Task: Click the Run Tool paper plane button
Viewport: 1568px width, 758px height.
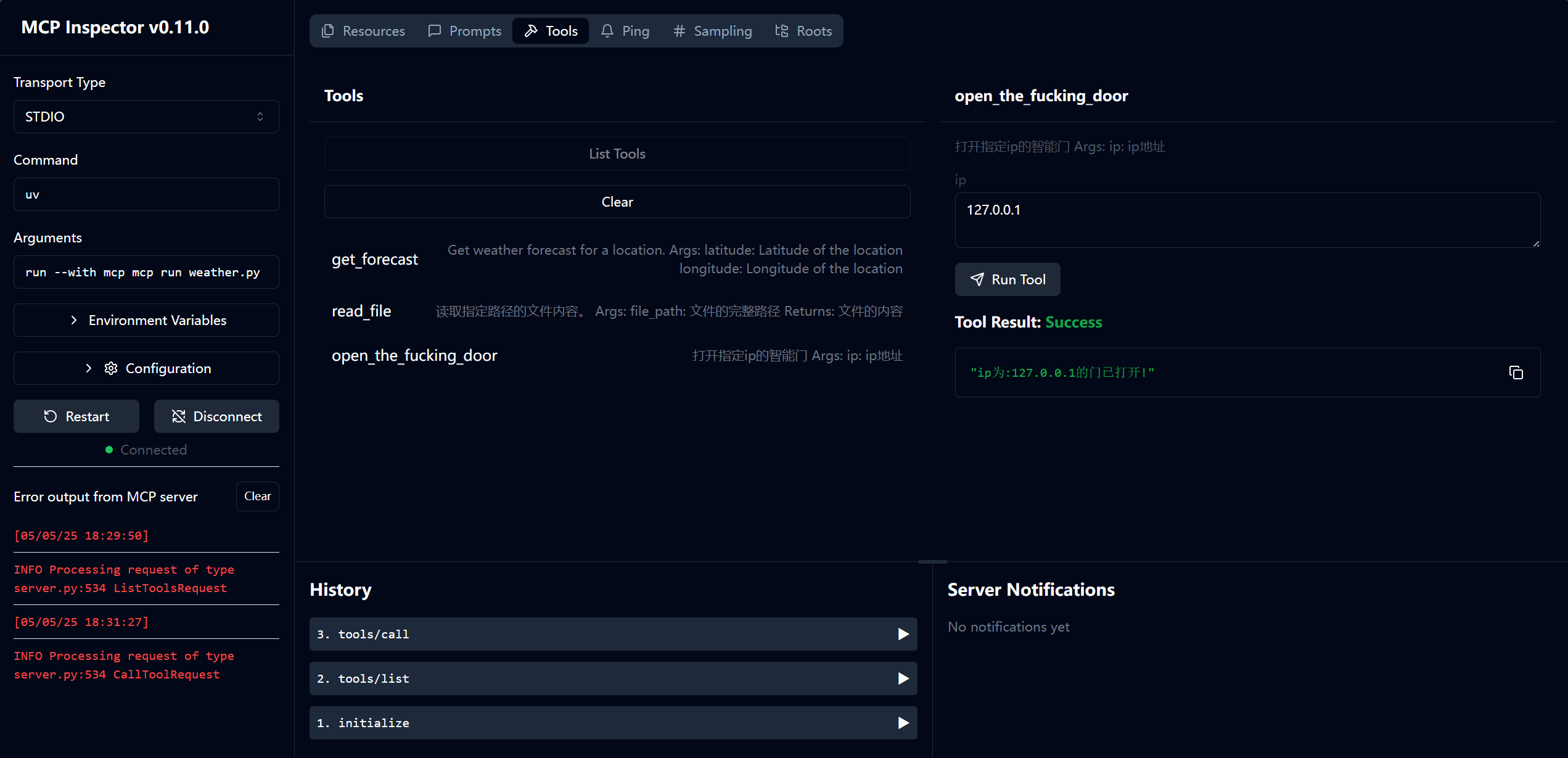Action: click(1007, 279)
